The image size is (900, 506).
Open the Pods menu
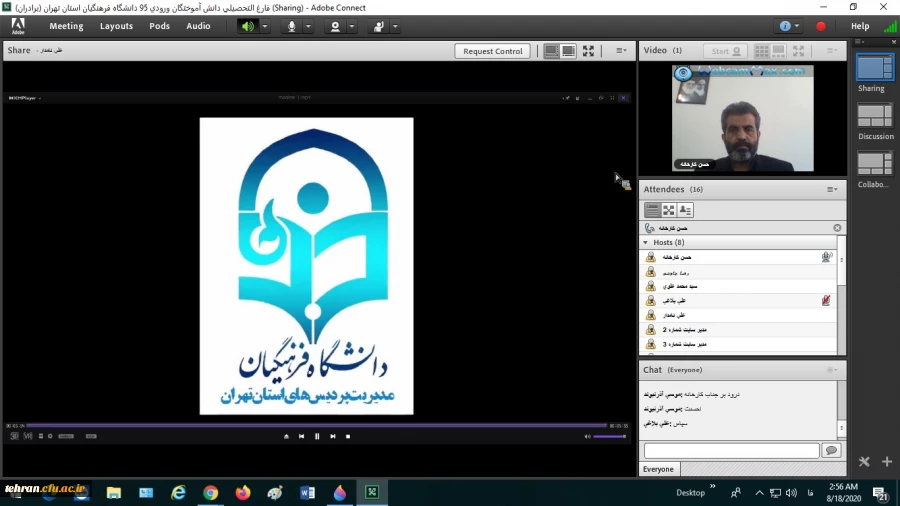(160, 26)
